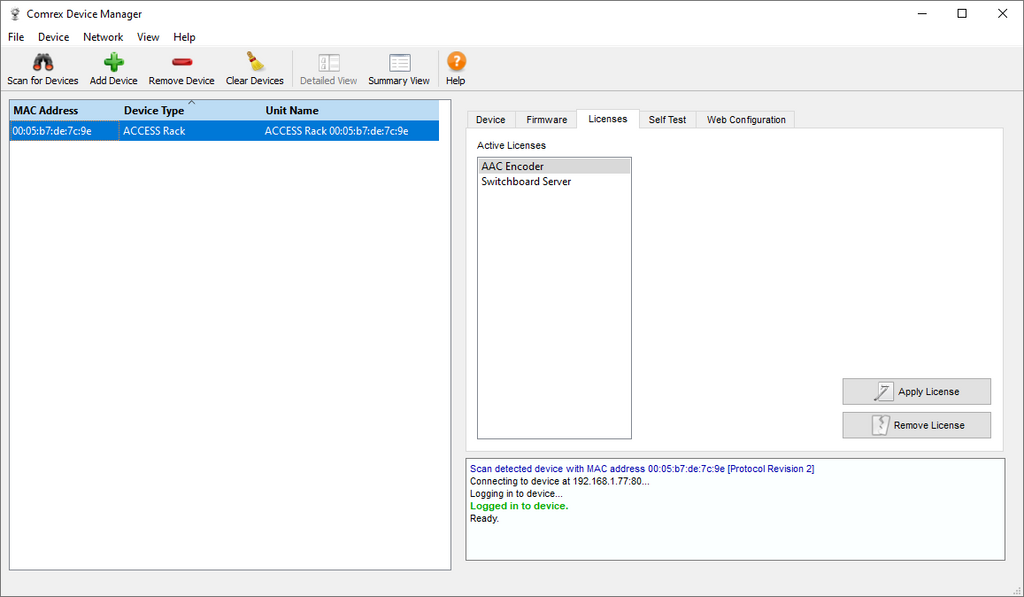Click the 'Scan detected device' log line
This screenshot has width=1024, height=597.
click(x=642, y=469)
